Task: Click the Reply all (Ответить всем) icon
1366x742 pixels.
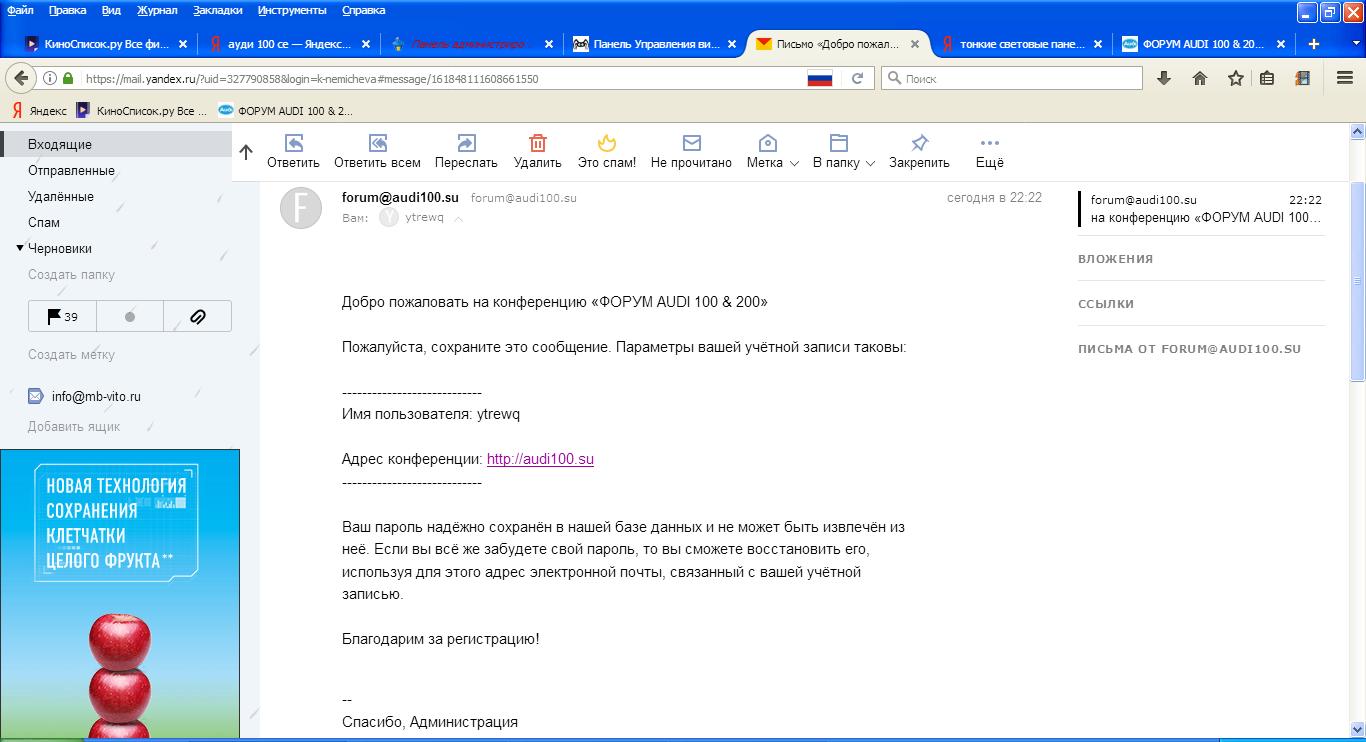Action: point(377,143)
